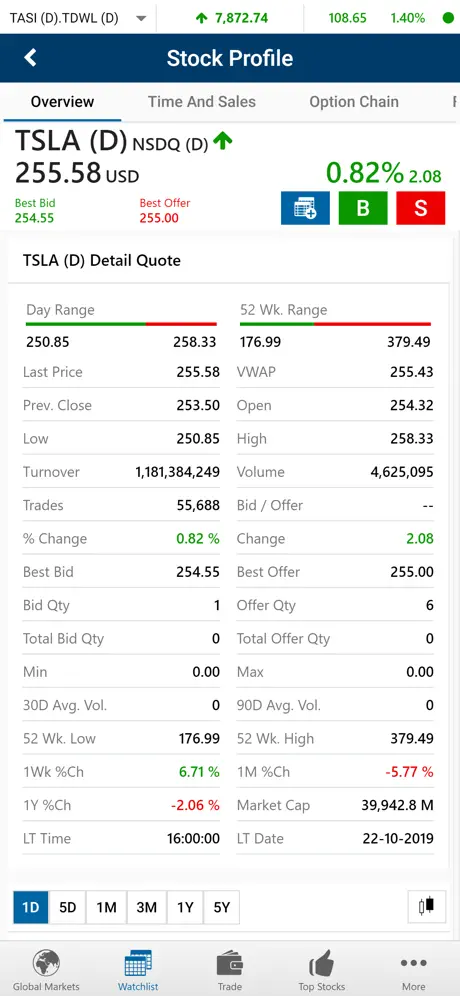Tap Prev. Close value 253.50
460x996 pixels.
tap(198, 405)
